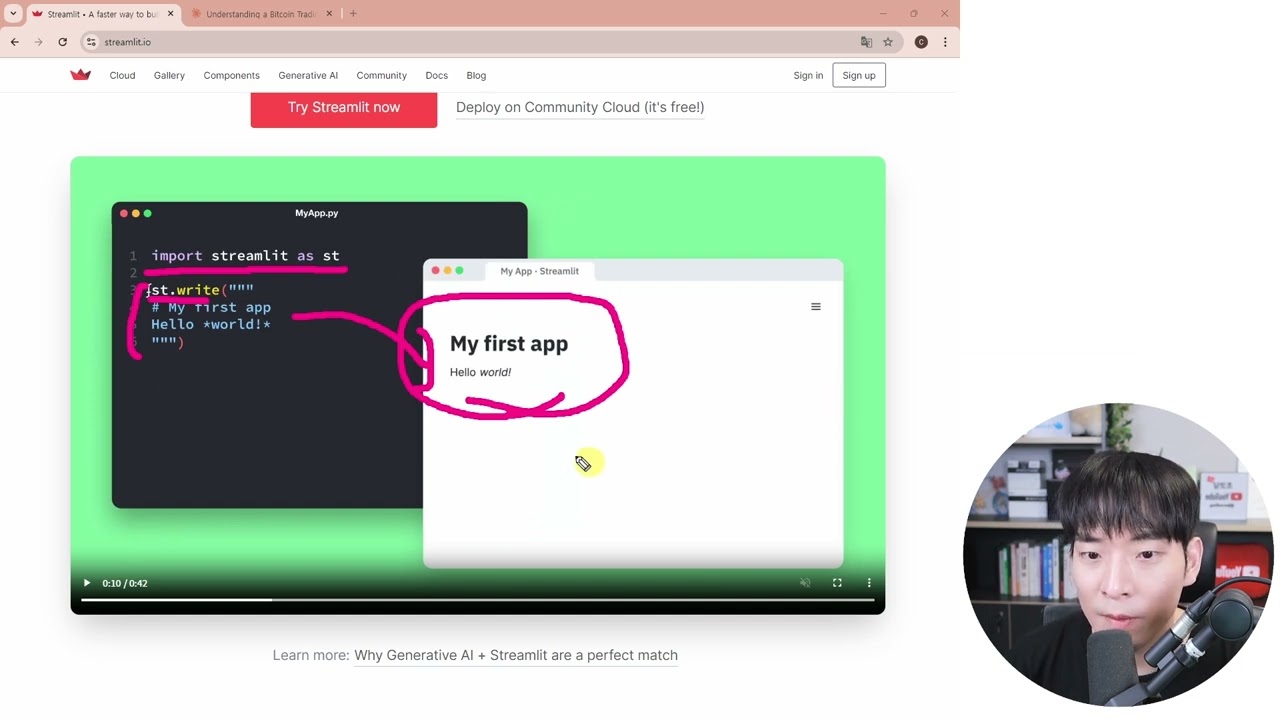
Task: Open the Docs nav item
Action: click(x=436, y=75)
